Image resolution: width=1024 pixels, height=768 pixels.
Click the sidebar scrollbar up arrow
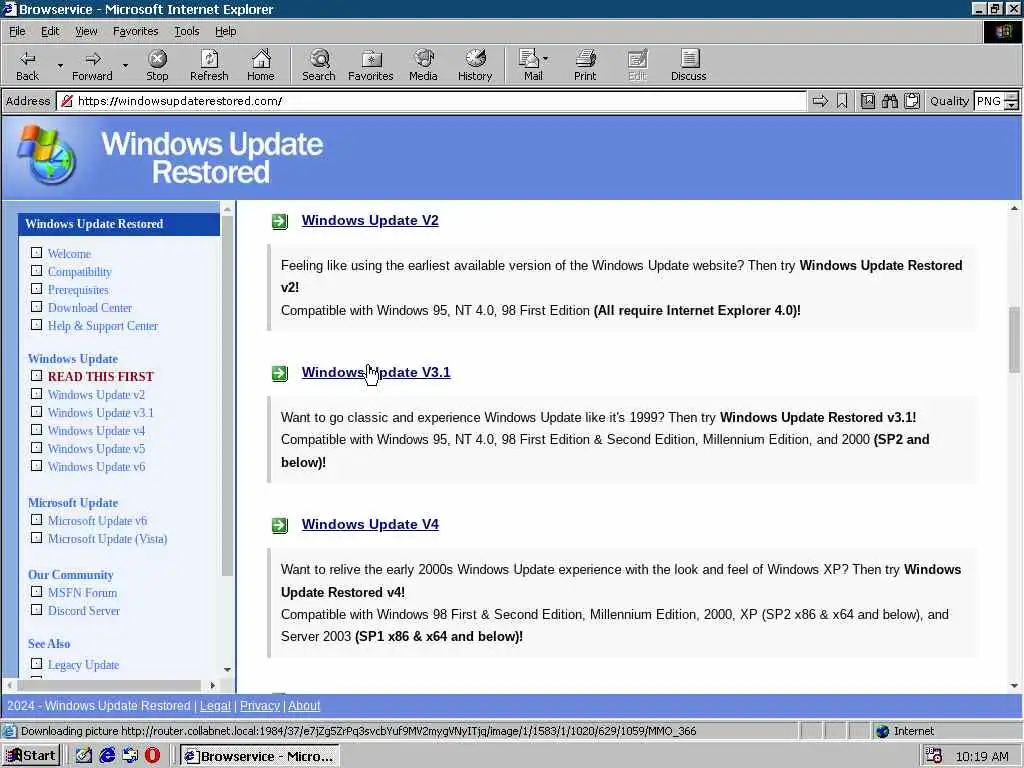pyautogui.click(x=227, y=209)
